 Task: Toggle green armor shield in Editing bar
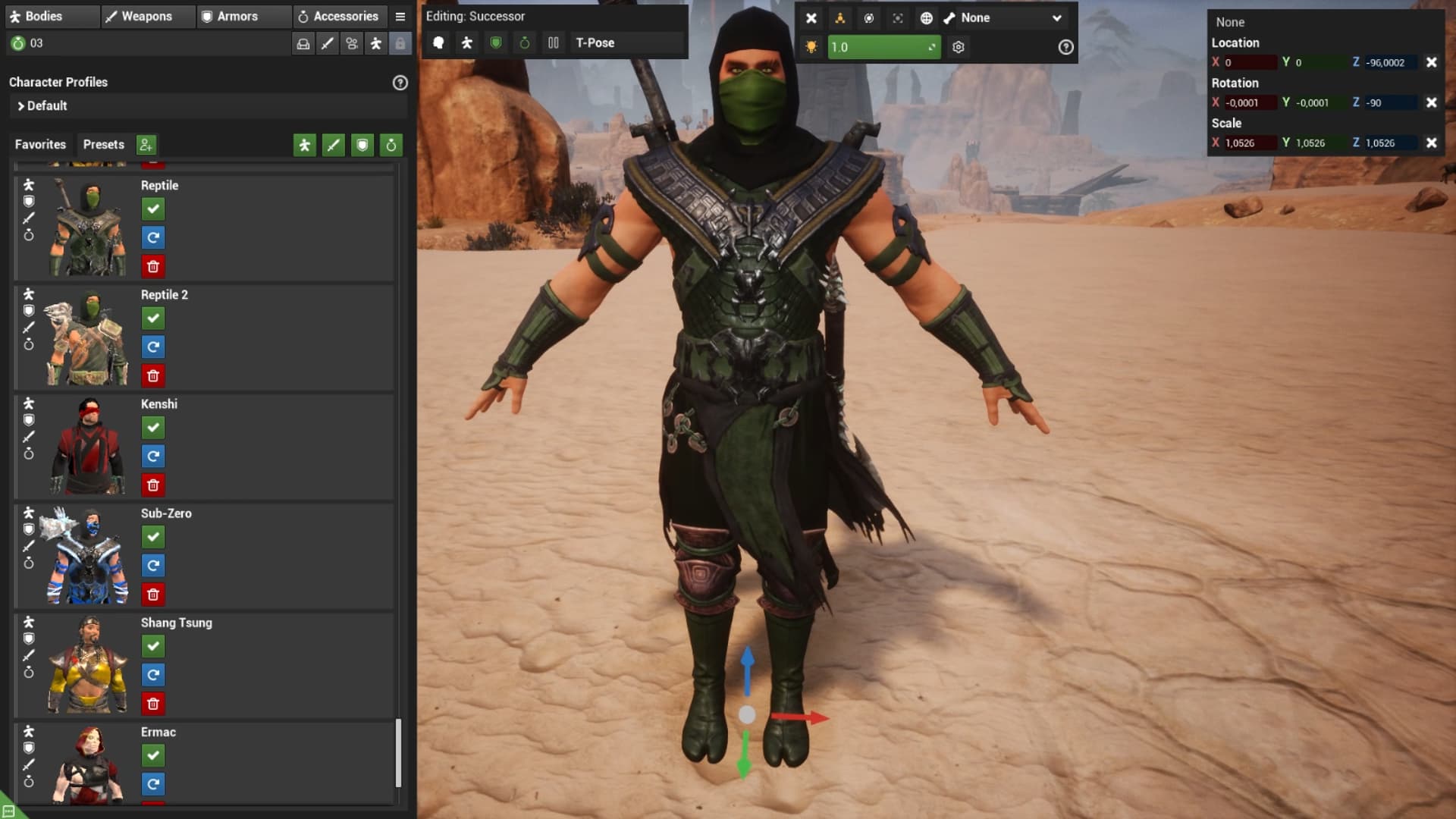pos(496,43)
